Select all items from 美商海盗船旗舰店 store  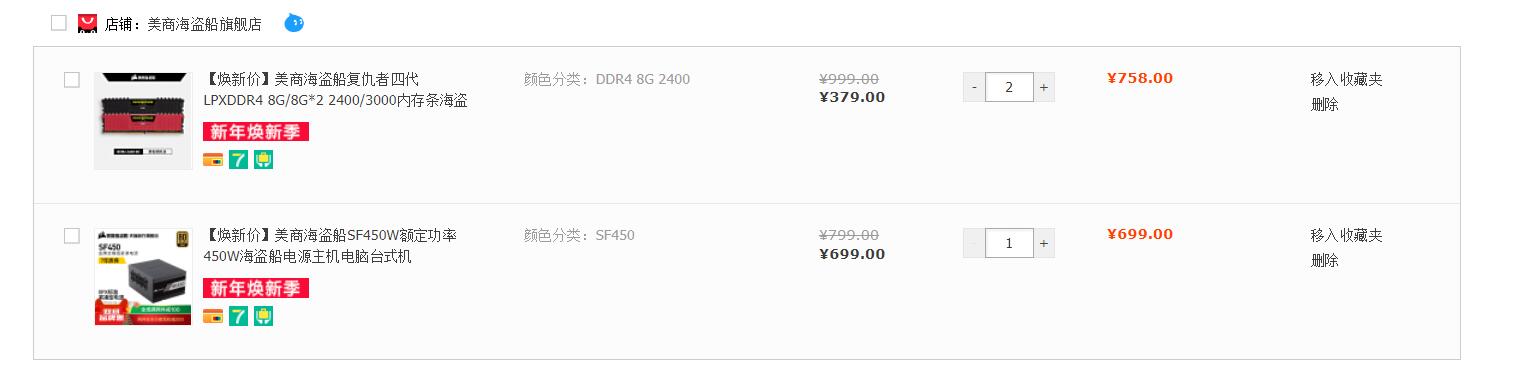(59, 23)
